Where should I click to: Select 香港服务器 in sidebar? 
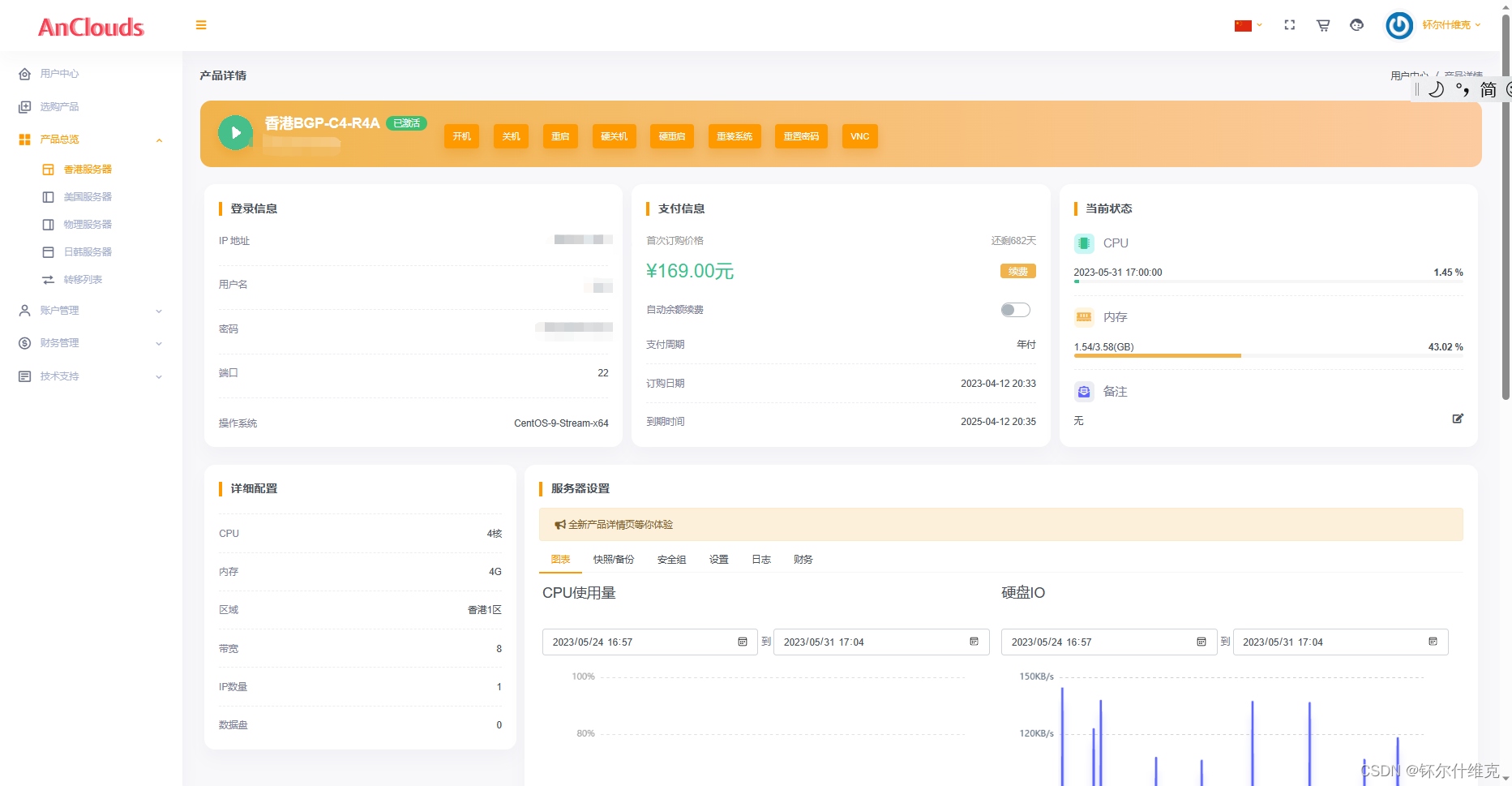tap(88, 170)
